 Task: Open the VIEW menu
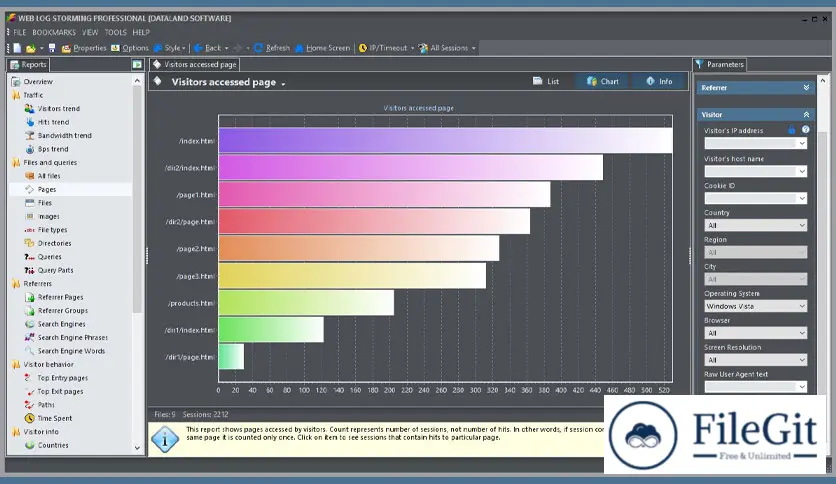(x=90, y=33)
